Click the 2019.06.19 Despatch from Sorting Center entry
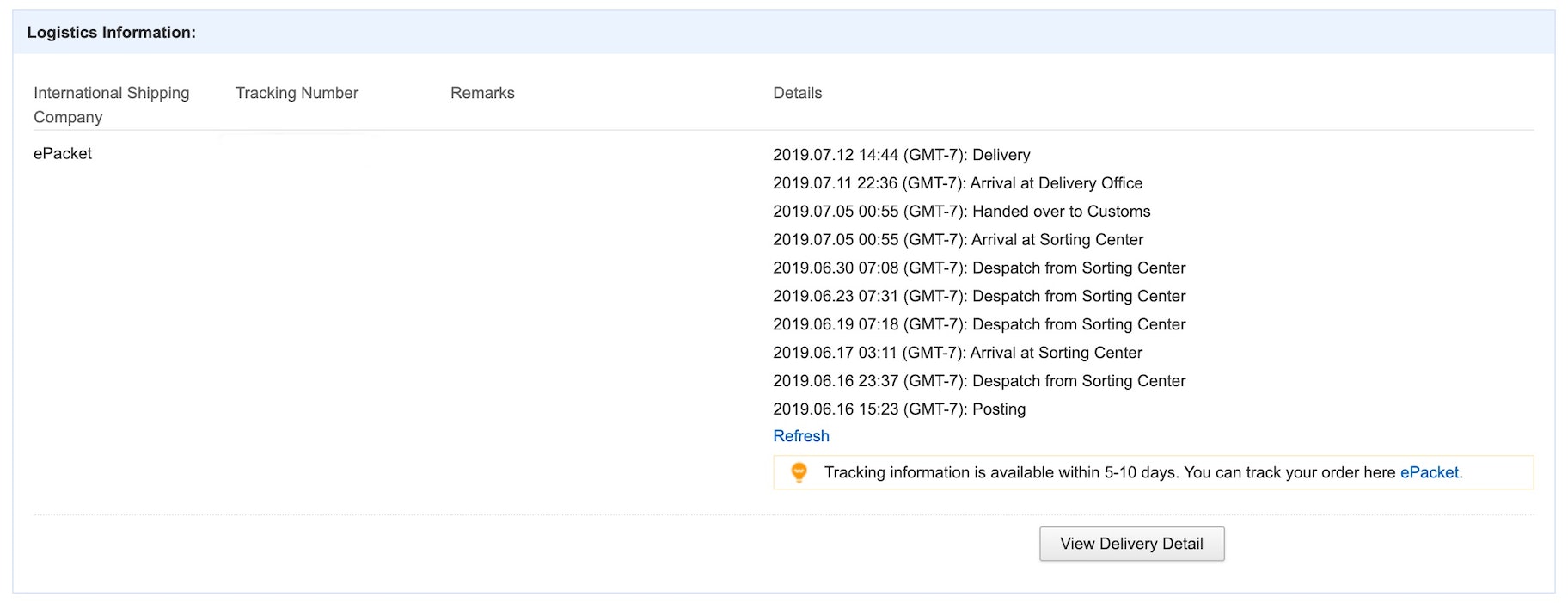 (979, 325)
